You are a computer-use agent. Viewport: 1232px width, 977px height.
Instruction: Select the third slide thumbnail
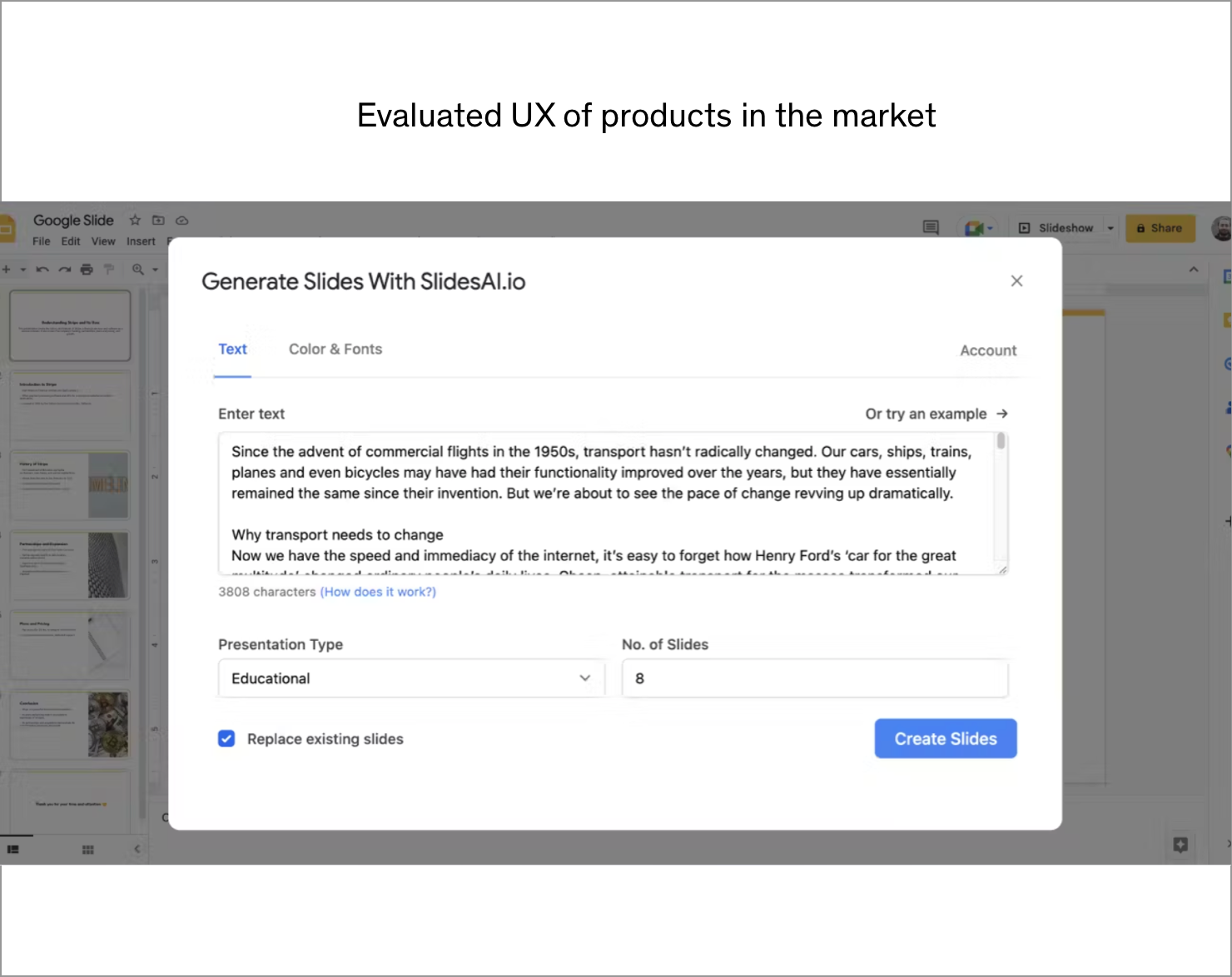70,485
